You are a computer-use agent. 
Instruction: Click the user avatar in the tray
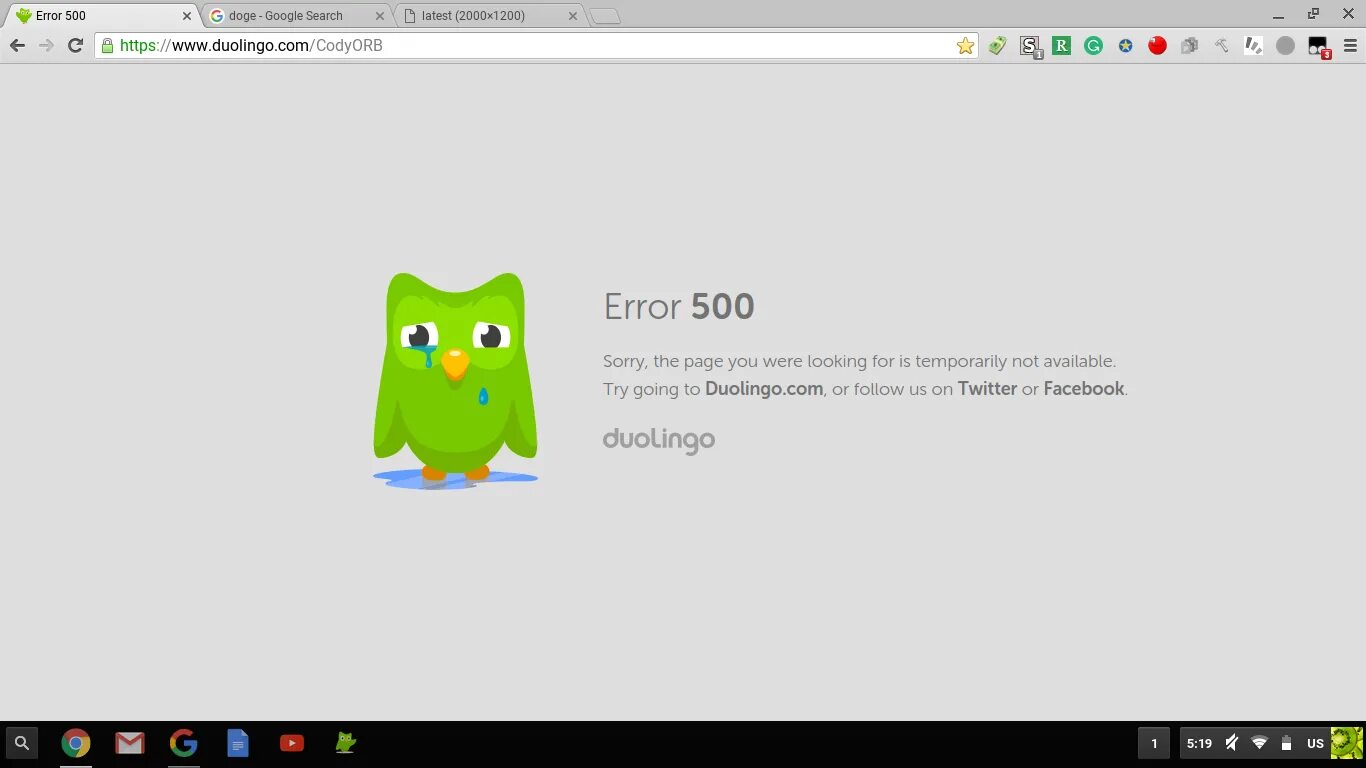click(1346, 743)
